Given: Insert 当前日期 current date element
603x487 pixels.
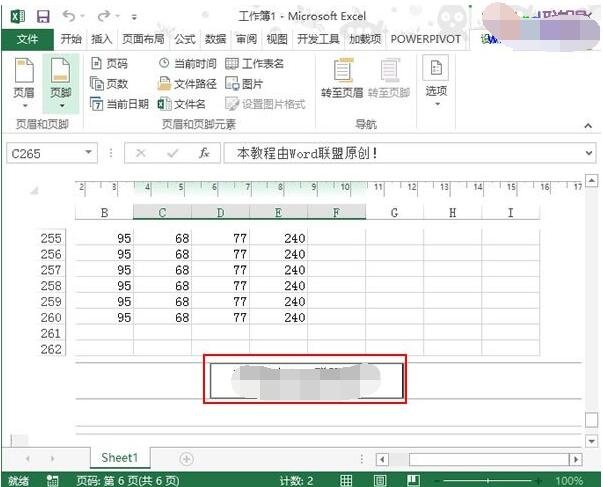Looking at the screenshot, I should (119, 104).
